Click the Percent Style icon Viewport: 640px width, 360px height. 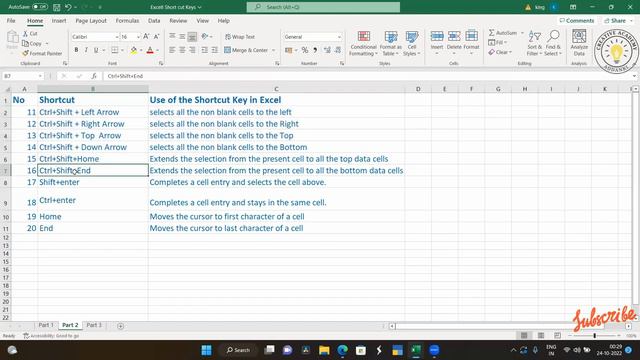click(304, 50)
